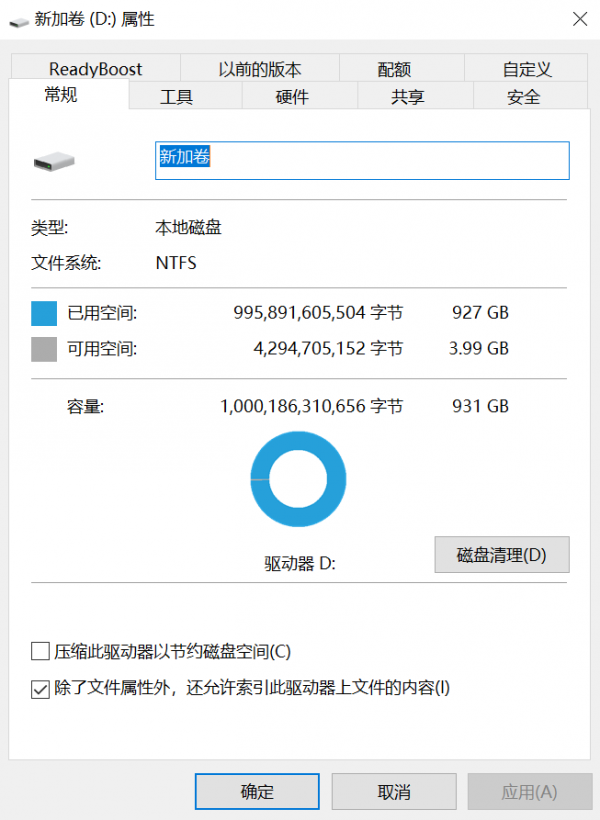Click the disk drive icon beside the volume name
Image resolution: width=600 pixels, height=820 pixels.
click(55, 160)
